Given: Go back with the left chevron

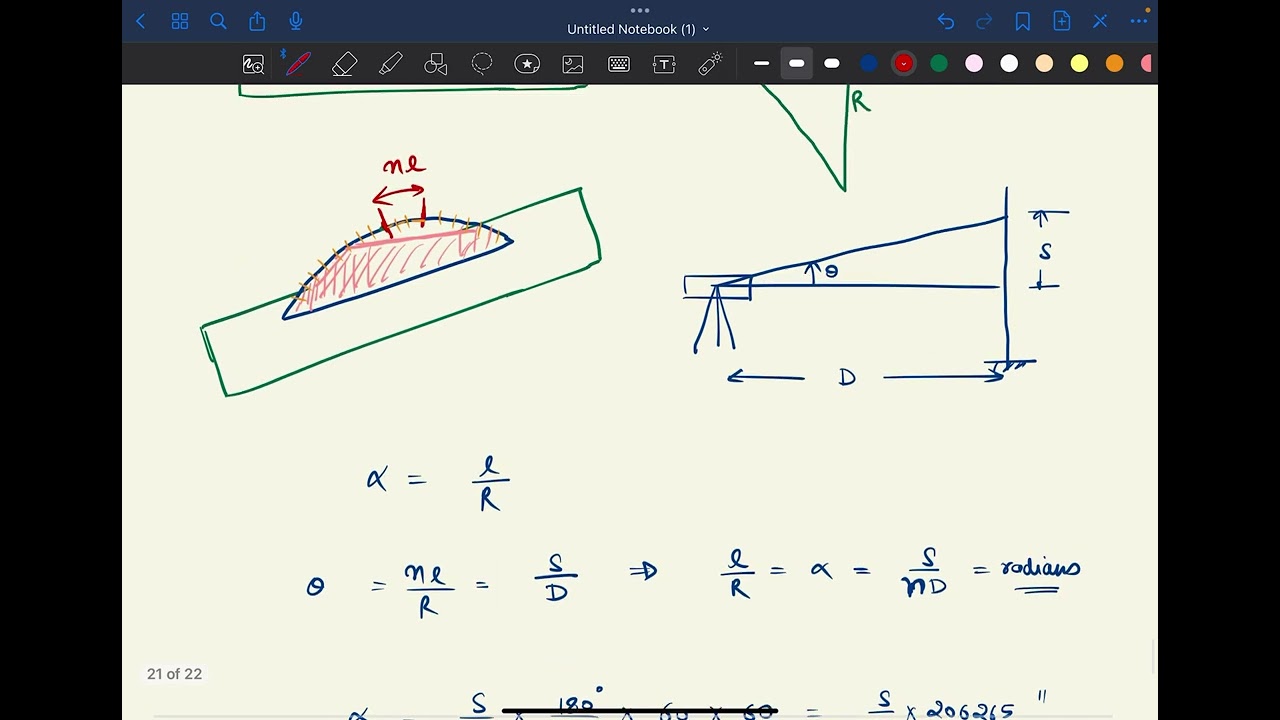Looking at the screenshot, I should point(140,21).
